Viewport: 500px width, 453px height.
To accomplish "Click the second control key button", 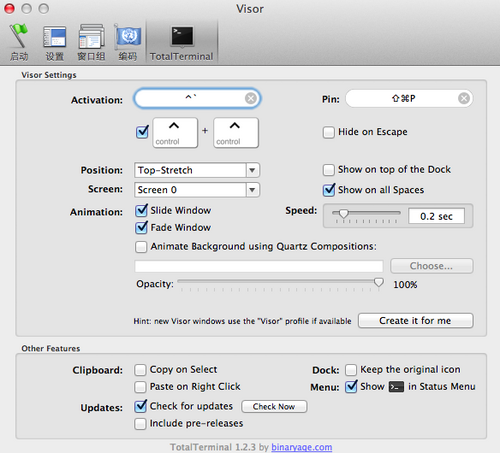I will pyautogui.click(x=236, y=133).
